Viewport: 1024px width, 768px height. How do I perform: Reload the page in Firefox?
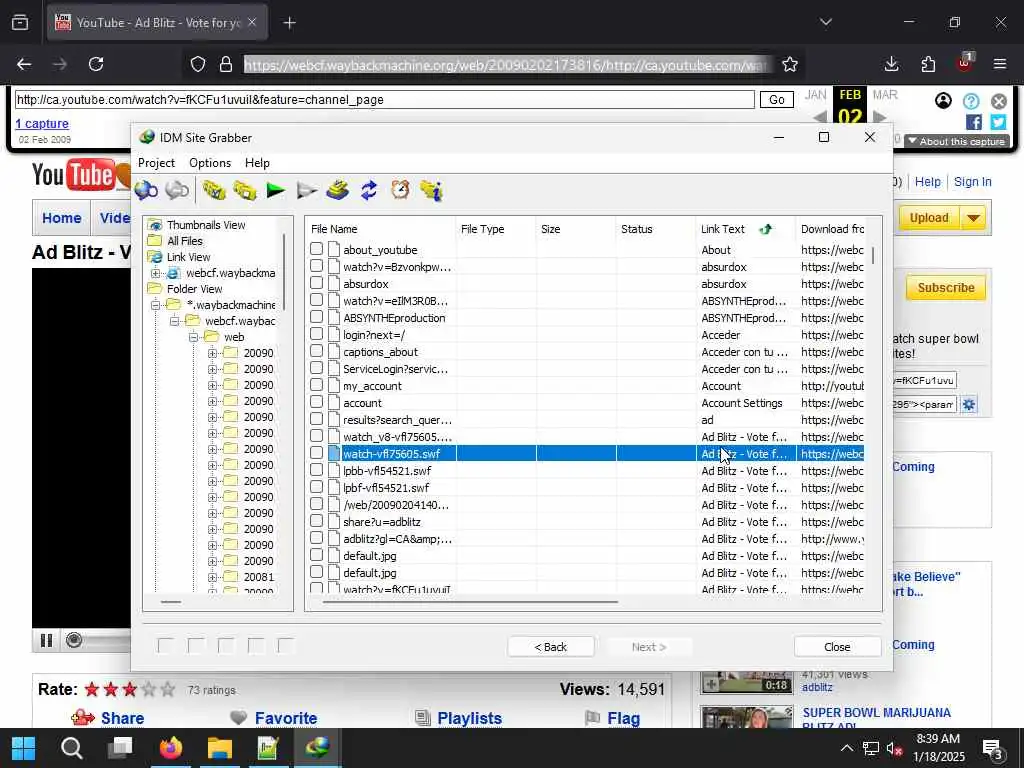pos(96,64)
